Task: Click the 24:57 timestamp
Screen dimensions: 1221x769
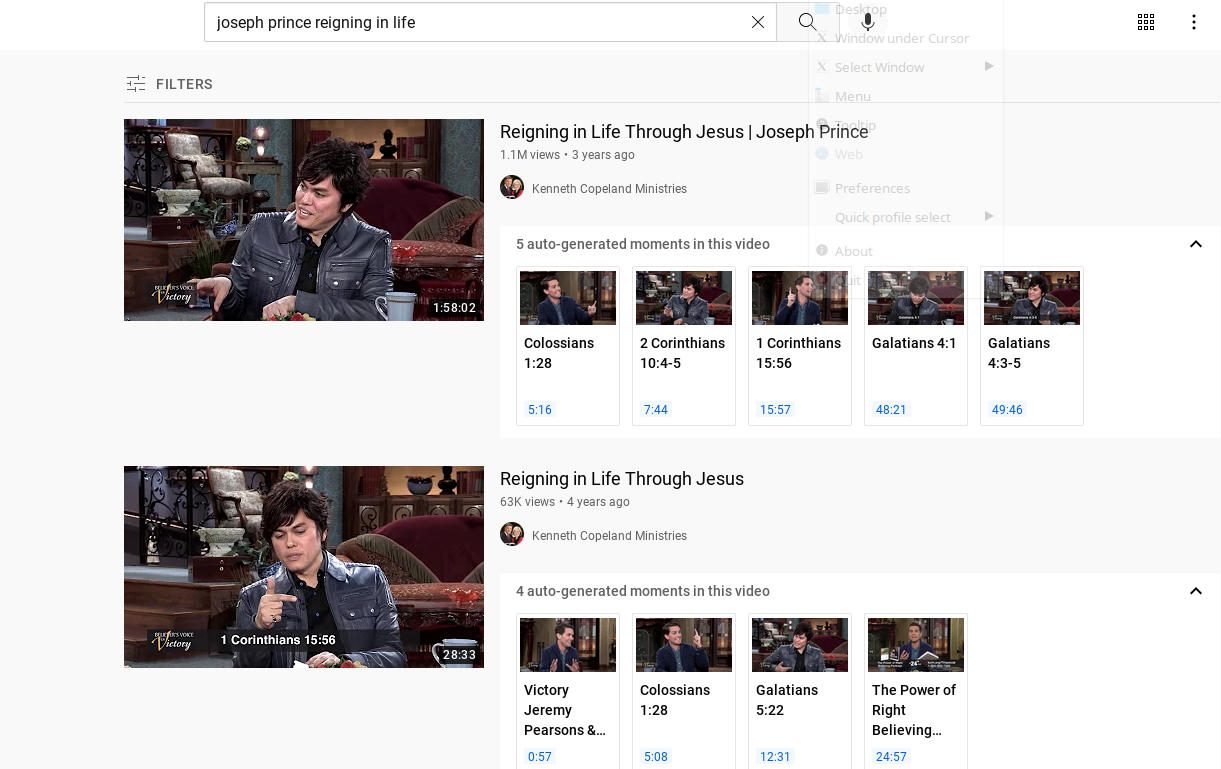Action: click(x=891, y=757)
